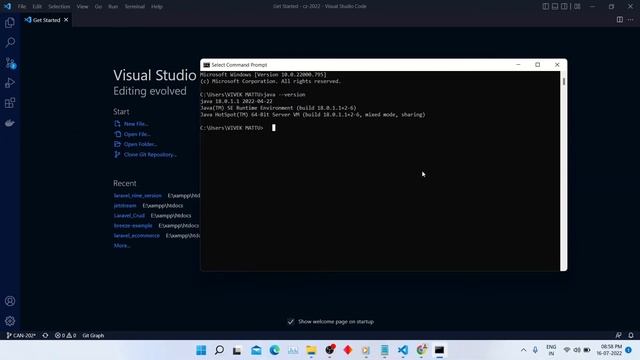Expand the system tray hidden icons chevron

523,350
